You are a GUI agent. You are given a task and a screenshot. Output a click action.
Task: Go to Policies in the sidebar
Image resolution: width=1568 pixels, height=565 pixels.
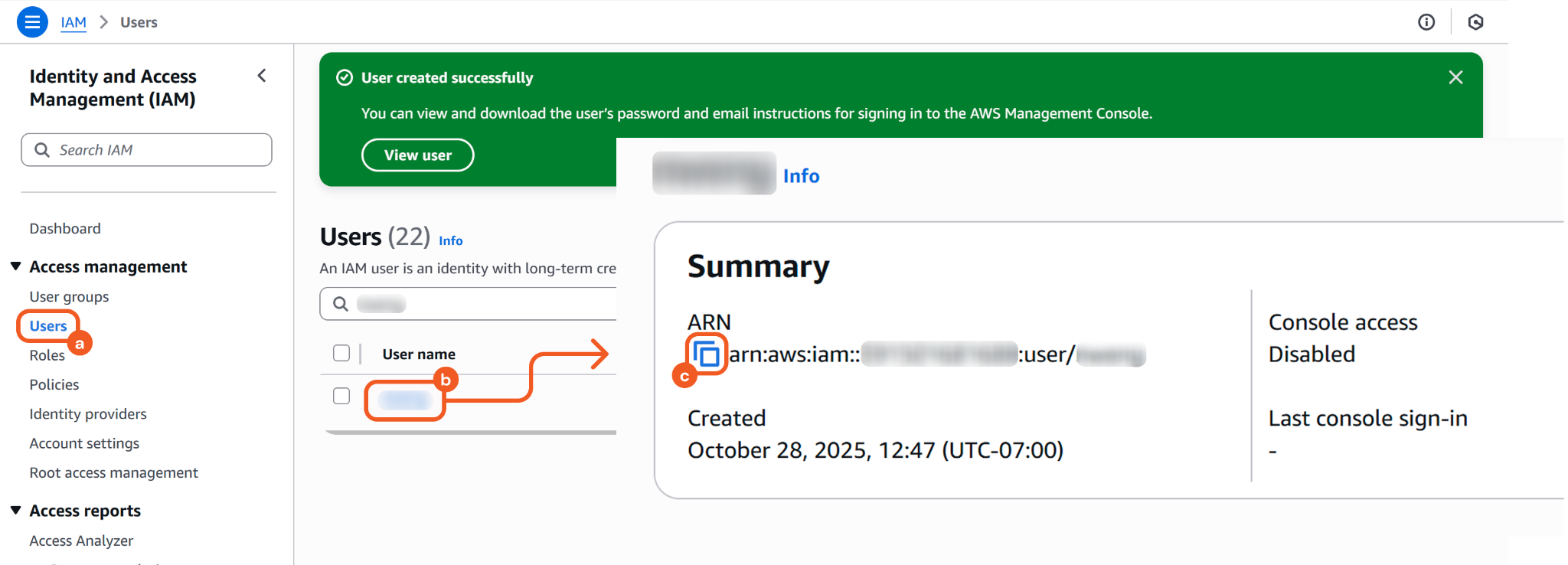(x=54, y=384)
